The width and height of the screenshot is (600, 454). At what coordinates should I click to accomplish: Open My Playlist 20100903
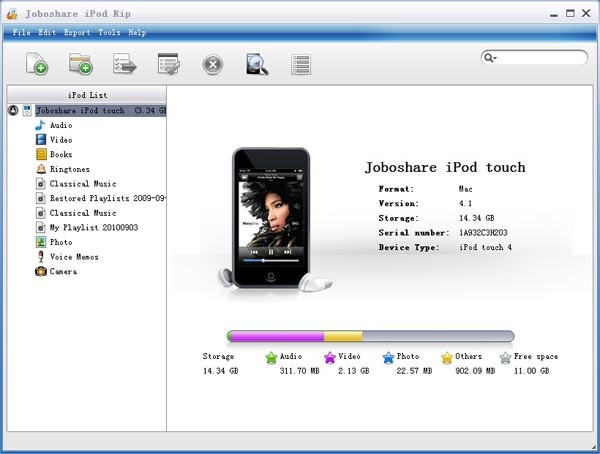94,228
